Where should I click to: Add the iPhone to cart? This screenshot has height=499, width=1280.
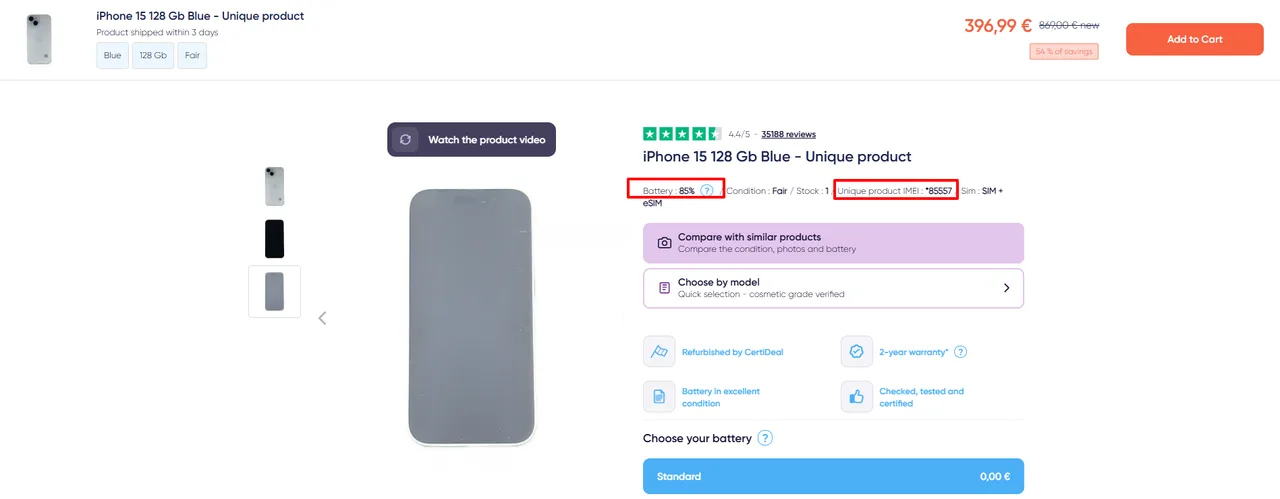pyautogui.click(x=1195, y=39)
